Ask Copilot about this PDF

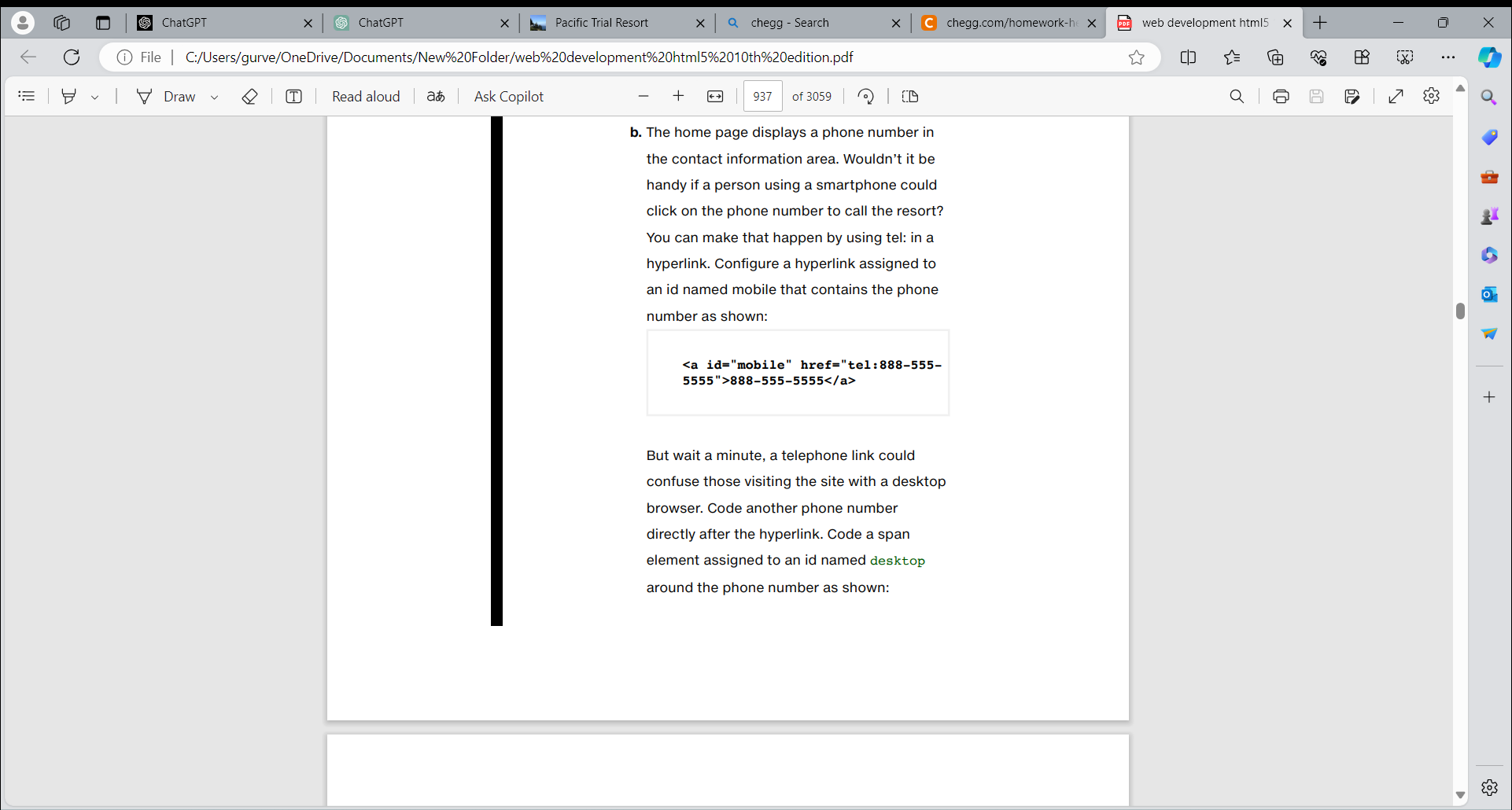click(x=508, y=96)
